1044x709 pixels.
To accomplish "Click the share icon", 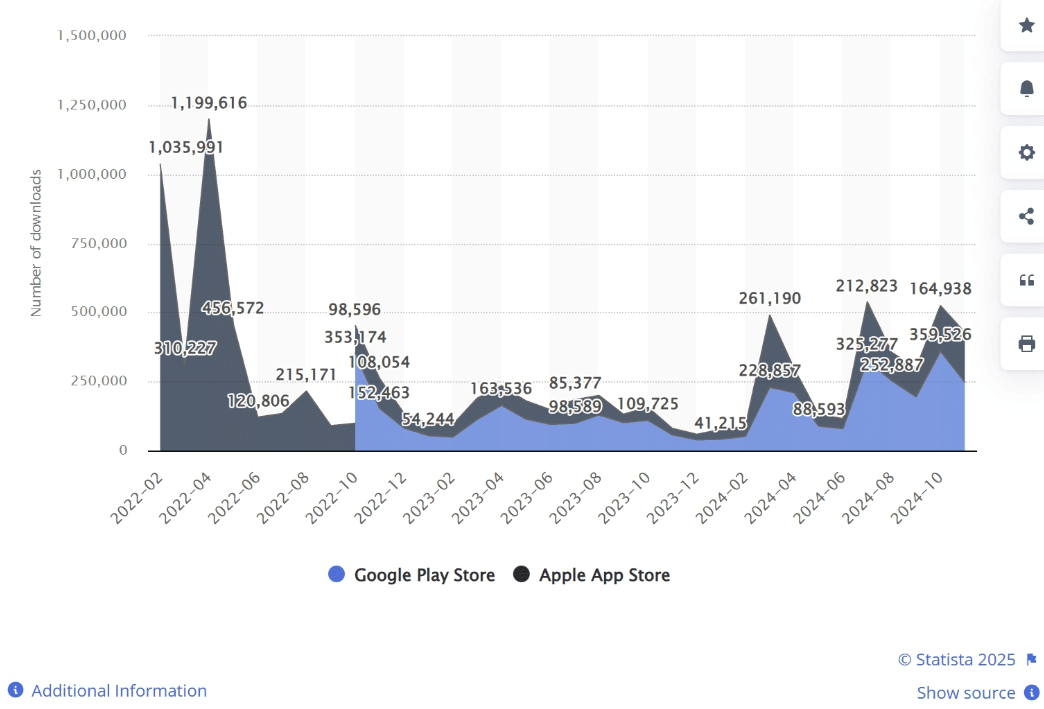I will tap(1026, 216).
